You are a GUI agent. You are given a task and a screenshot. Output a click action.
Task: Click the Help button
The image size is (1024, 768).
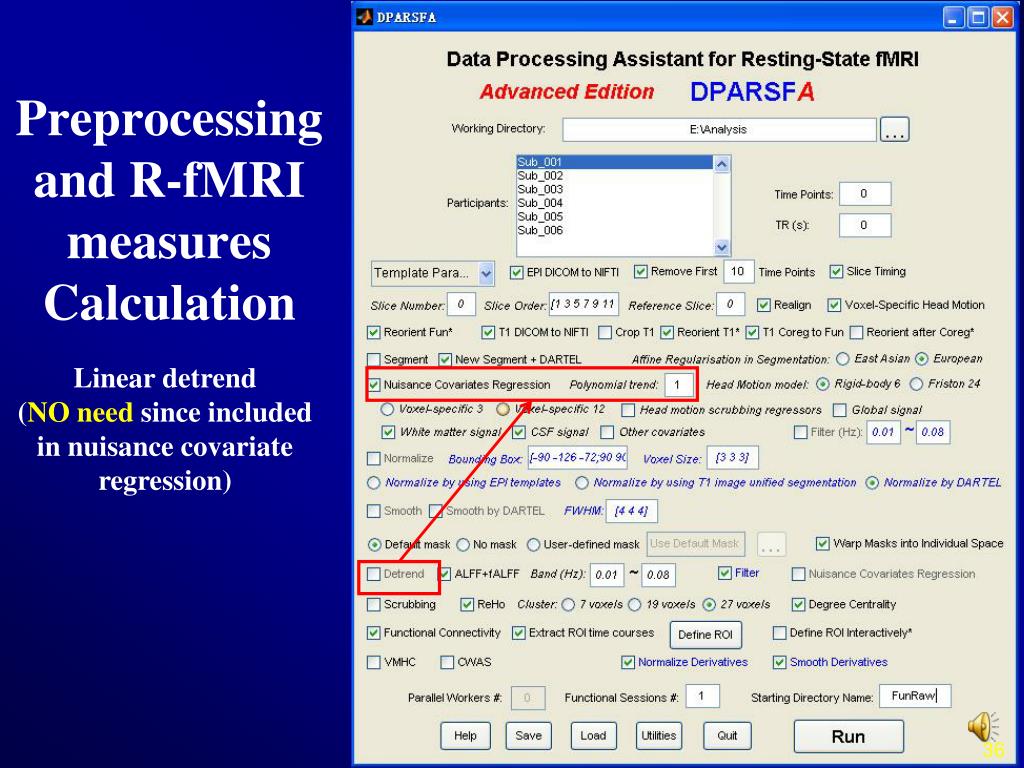(x=465, y=736)
